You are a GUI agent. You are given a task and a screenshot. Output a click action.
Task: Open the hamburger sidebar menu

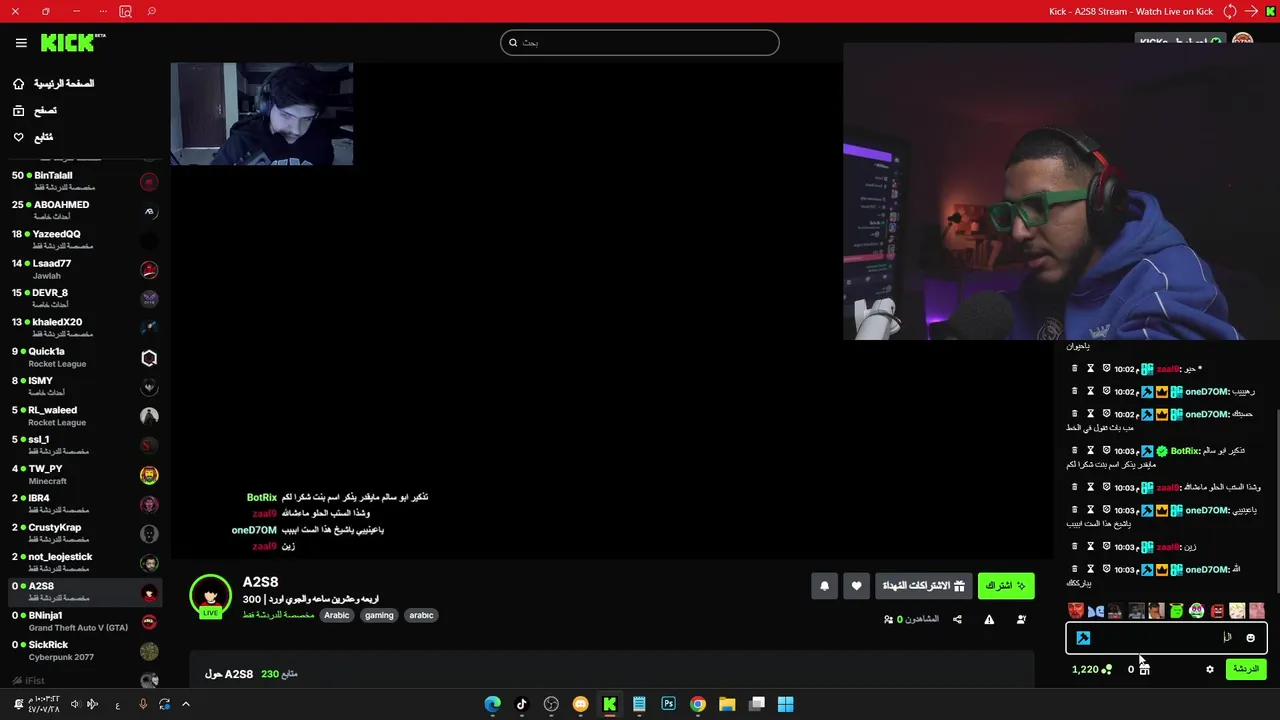point(21,43)
